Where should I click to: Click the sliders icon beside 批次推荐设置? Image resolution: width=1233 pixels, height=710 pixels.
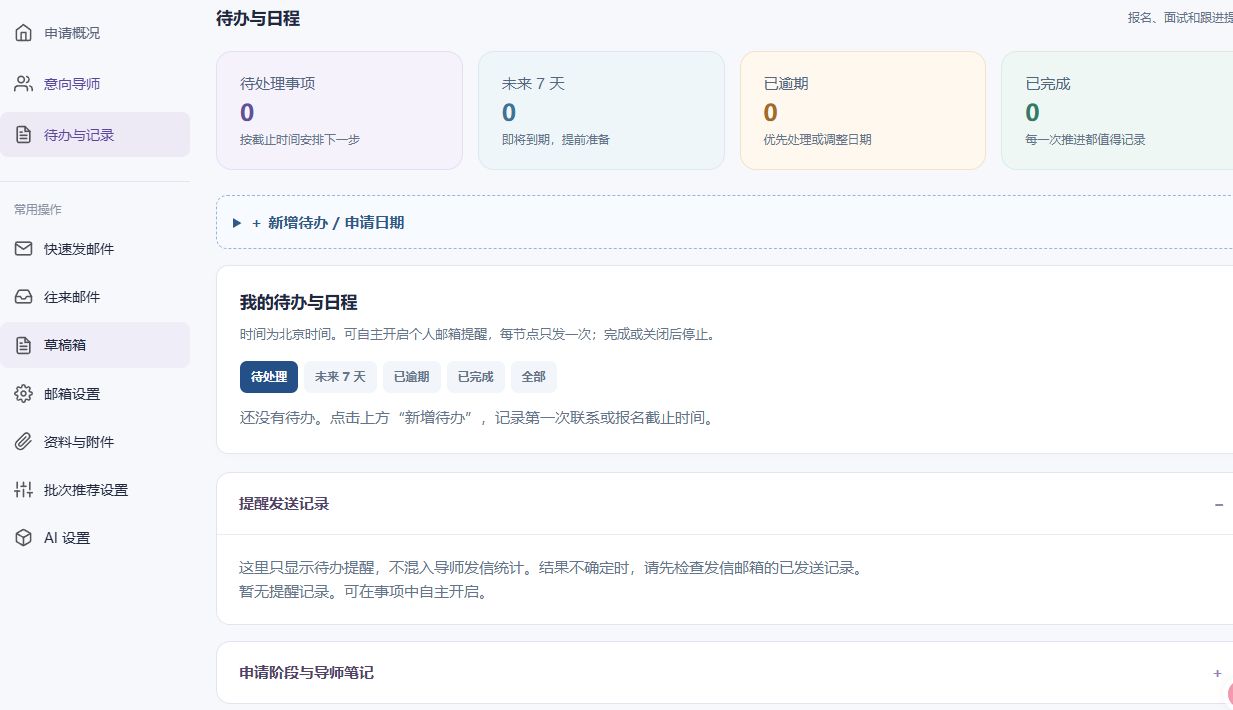click(23, 490)
